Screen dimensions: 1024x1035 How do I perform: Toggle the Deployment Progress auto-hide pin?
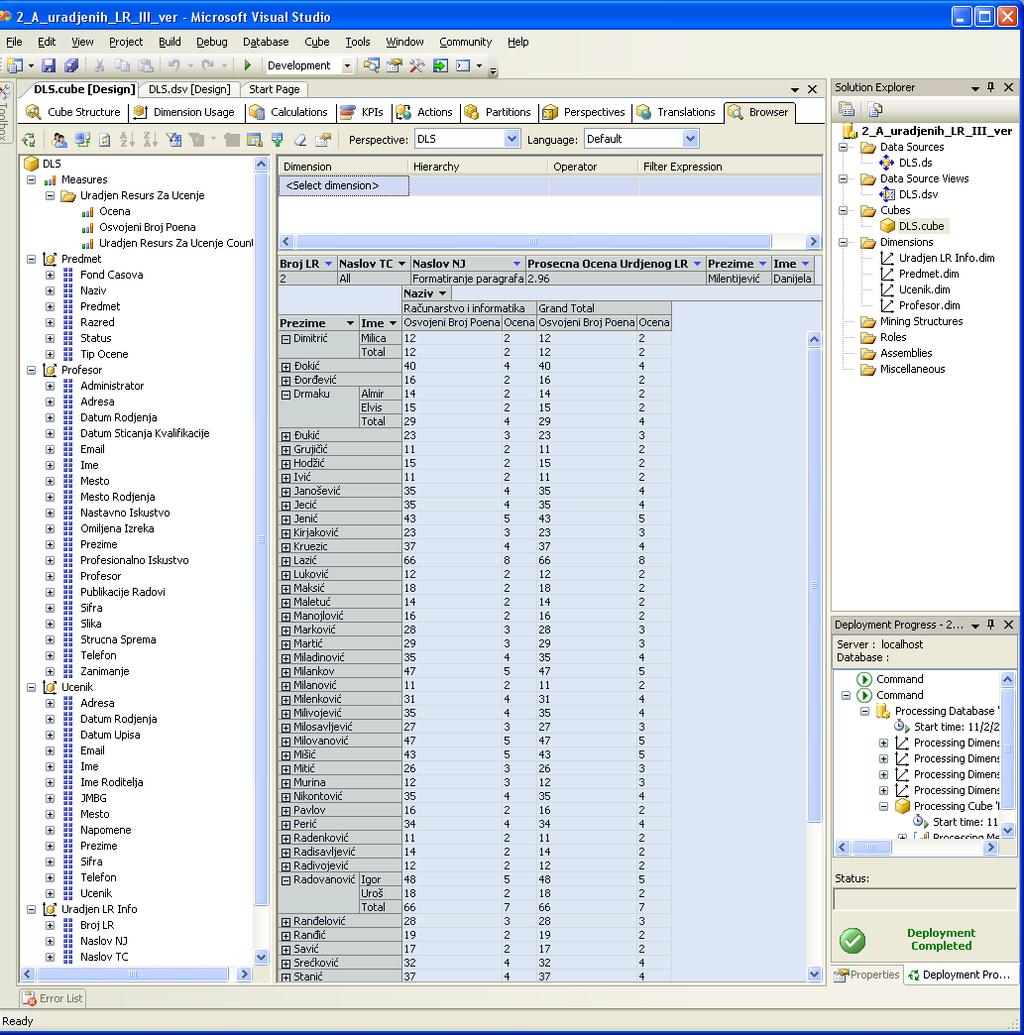tap(990, 624)
